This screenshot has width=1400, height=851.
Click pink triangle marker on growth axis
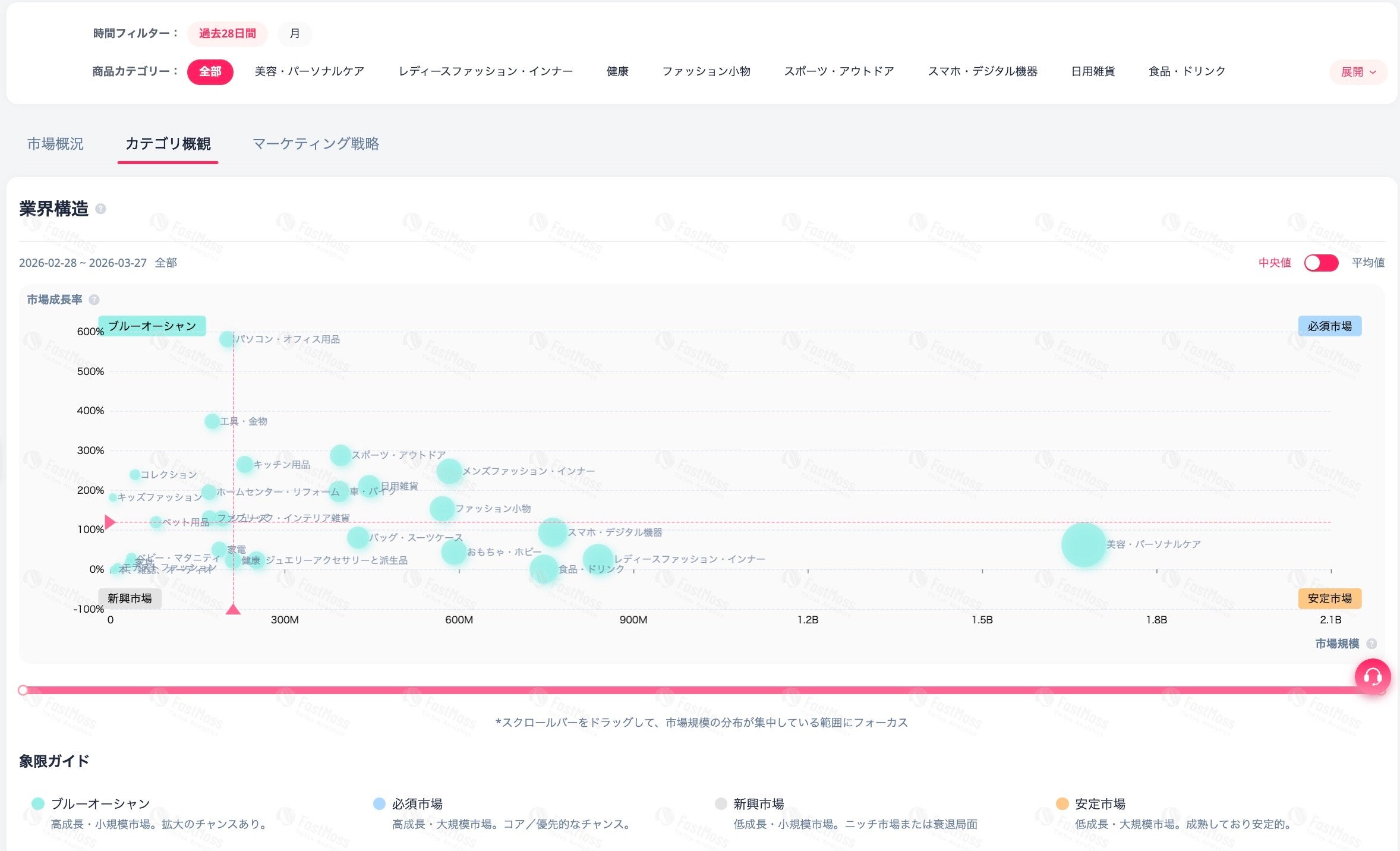tap(110, 522)
